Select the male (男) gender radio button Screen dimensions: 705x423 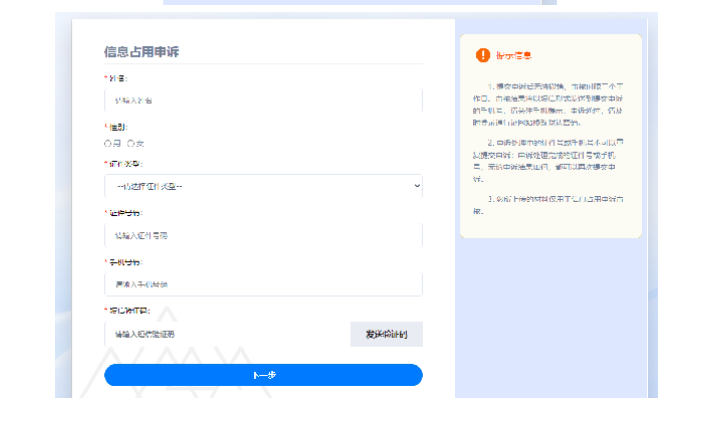click(108, 143)
